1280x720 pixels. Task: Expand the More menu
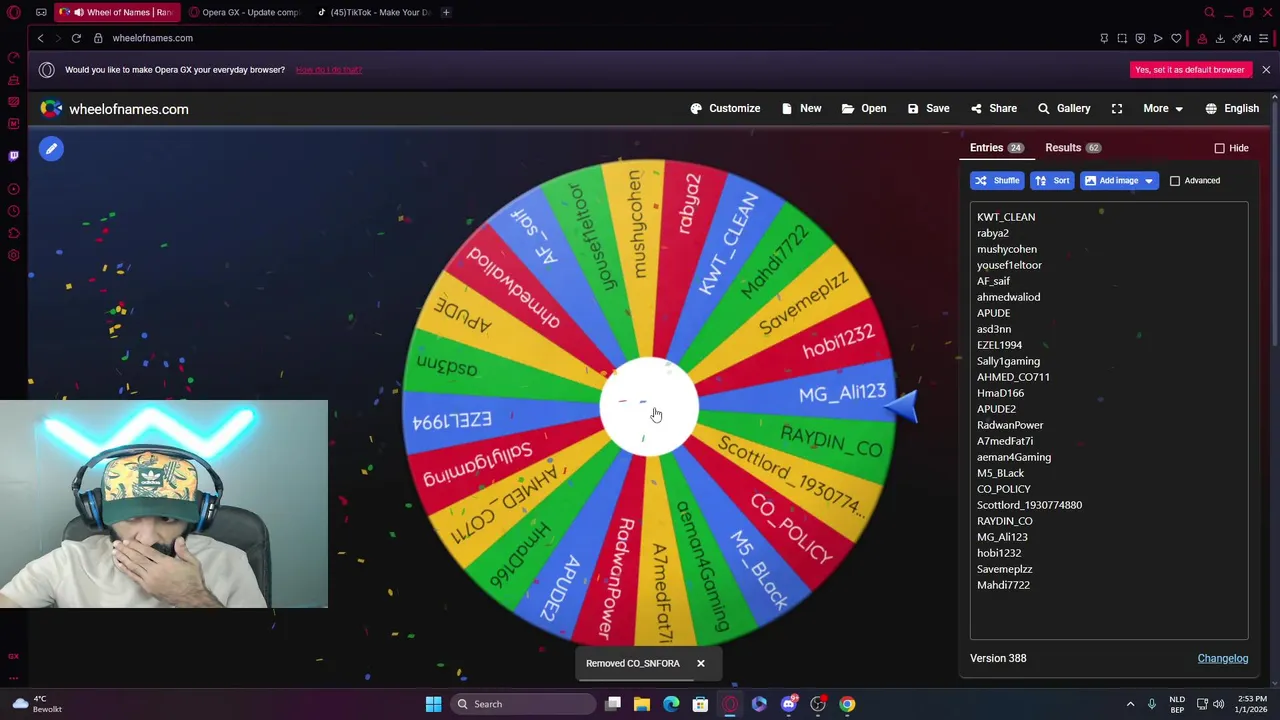[x=1163, y=108]
